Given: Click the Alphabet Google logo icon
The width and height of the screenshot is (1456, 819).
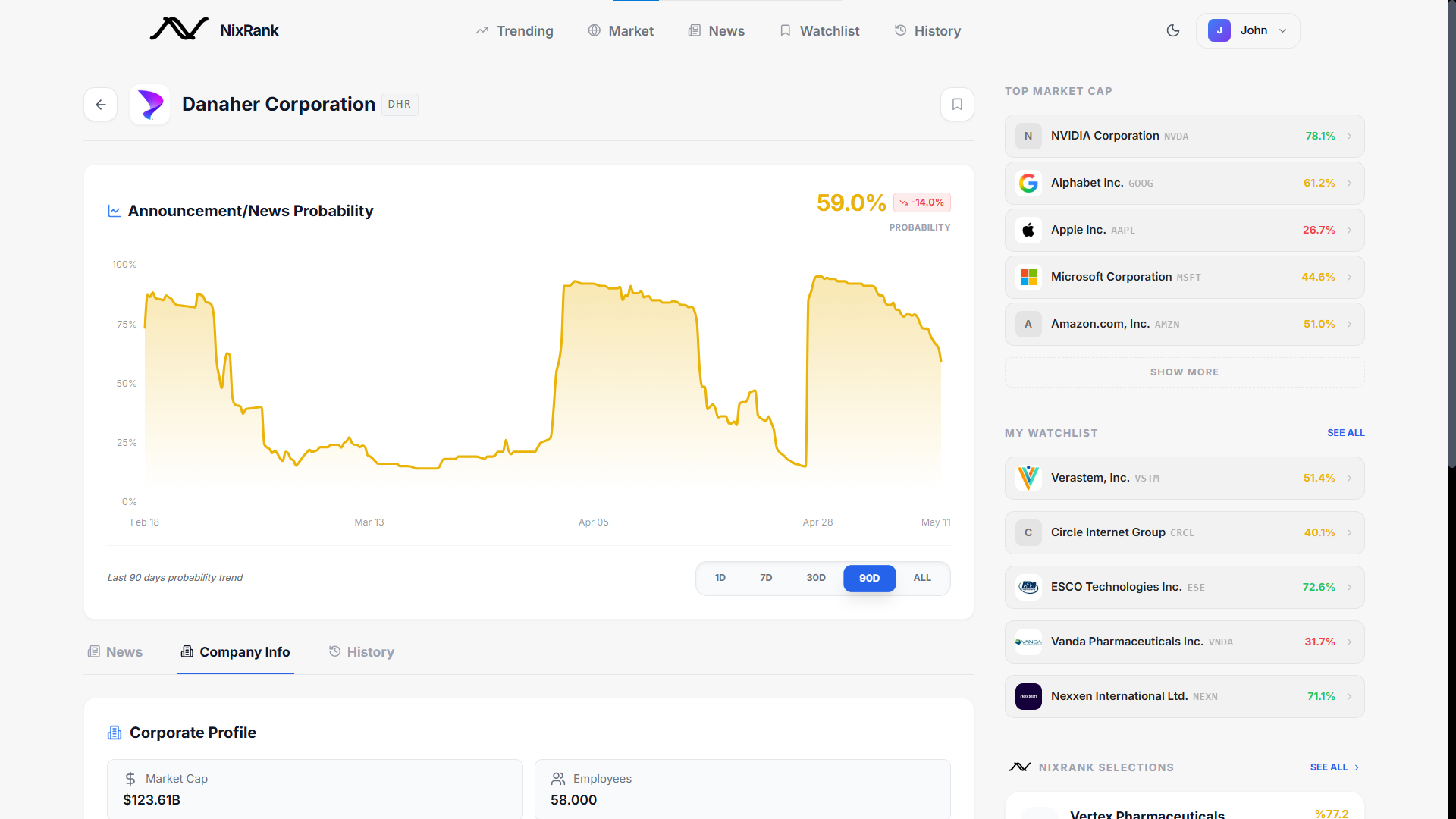Looking at the screenshot, I should point(1028,183).
